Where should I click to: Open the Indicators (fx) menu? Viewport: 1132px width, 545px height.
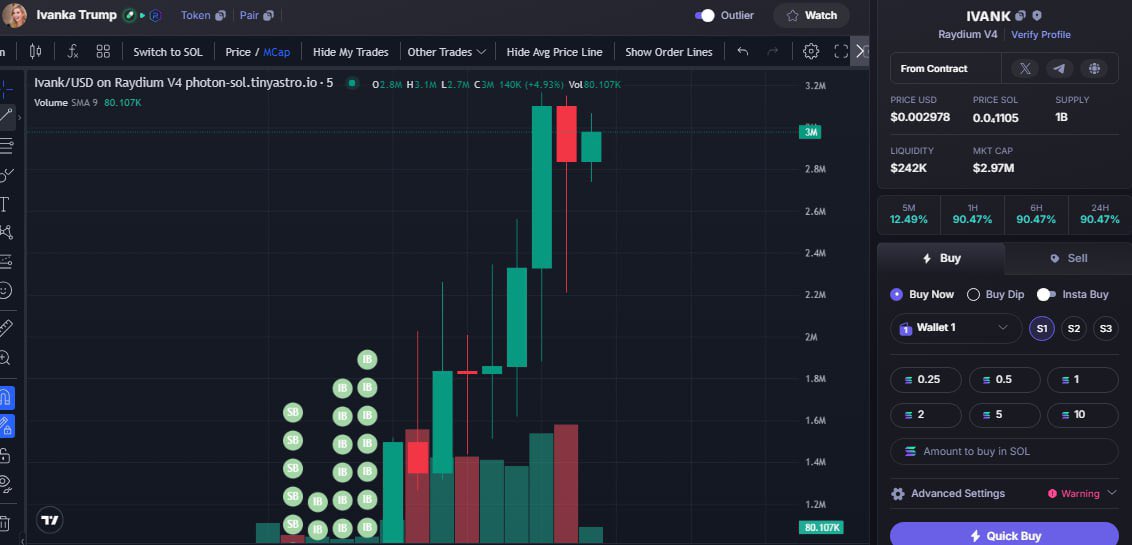tap(73, 51)
